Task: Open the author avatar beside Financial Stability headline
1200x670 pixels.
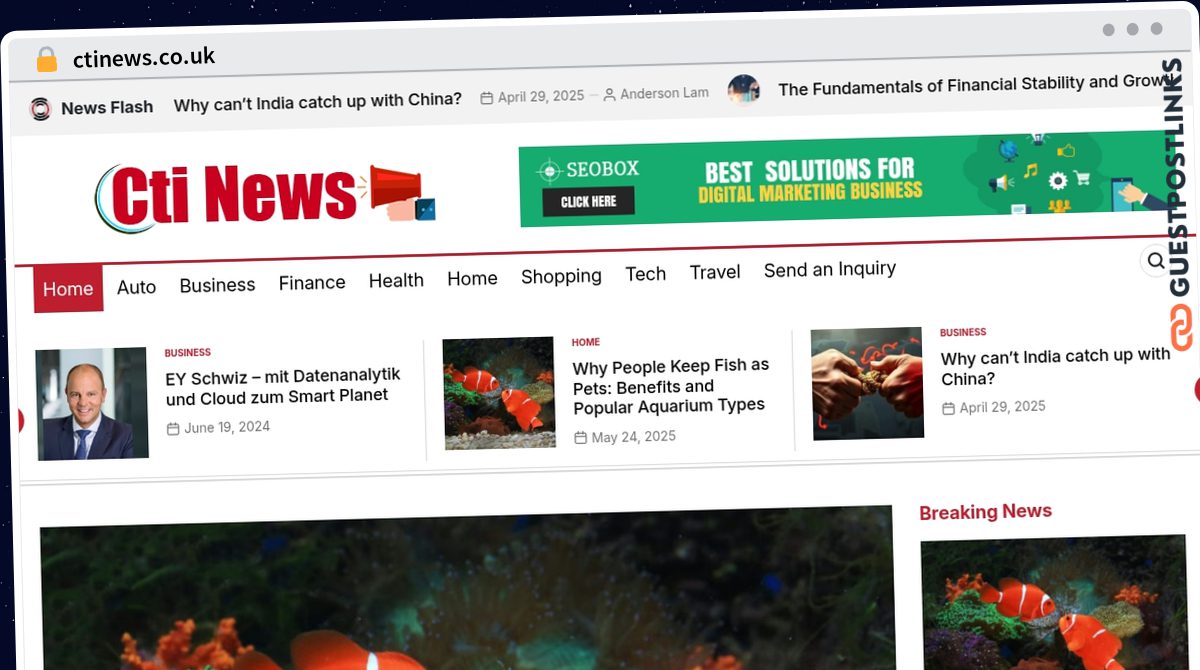Action: click(743, 90)
